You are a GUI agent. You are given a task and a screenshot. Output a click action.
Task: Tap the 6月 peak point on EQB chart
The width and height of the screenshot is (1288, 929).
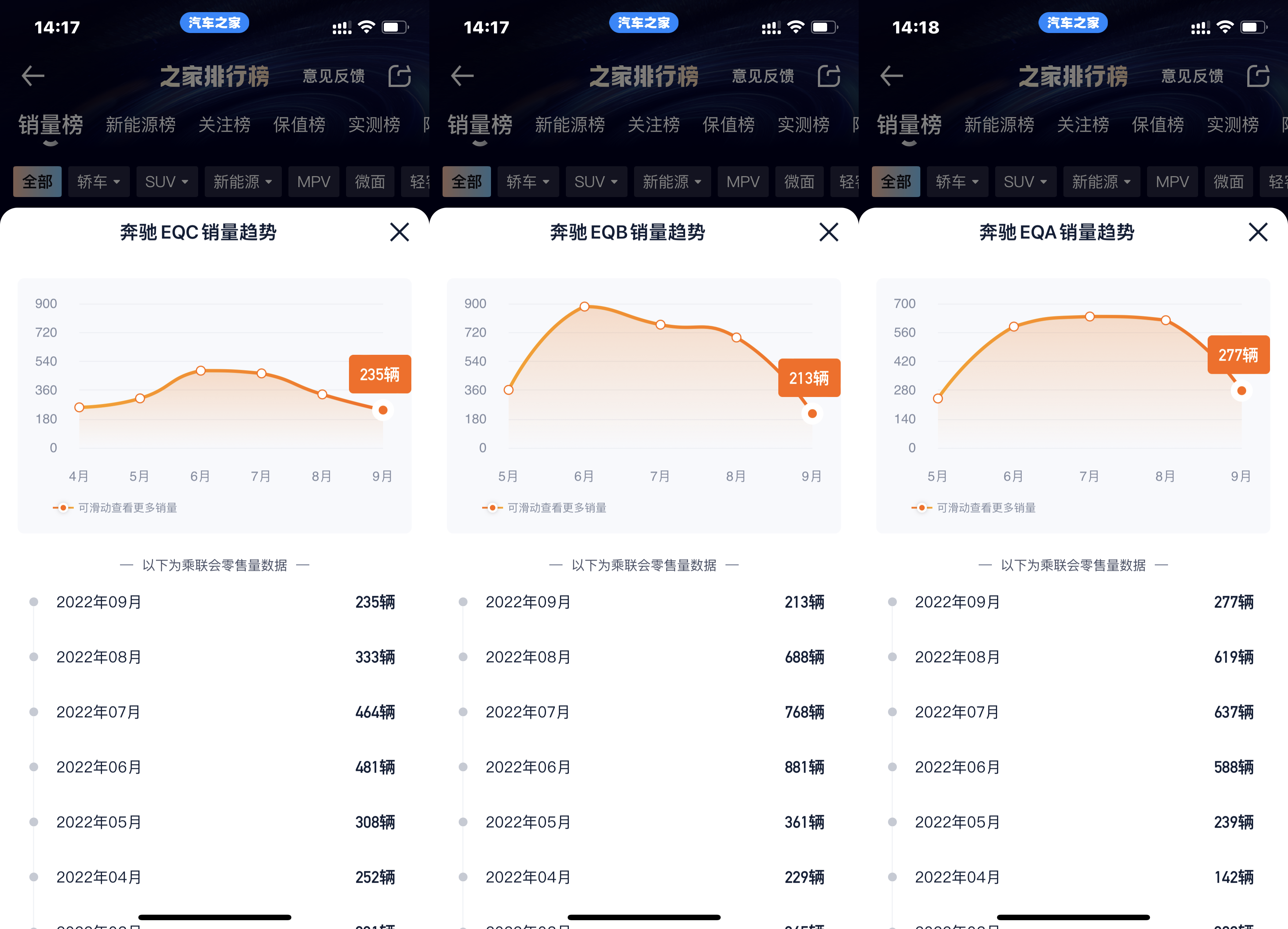tap(584, 307)
